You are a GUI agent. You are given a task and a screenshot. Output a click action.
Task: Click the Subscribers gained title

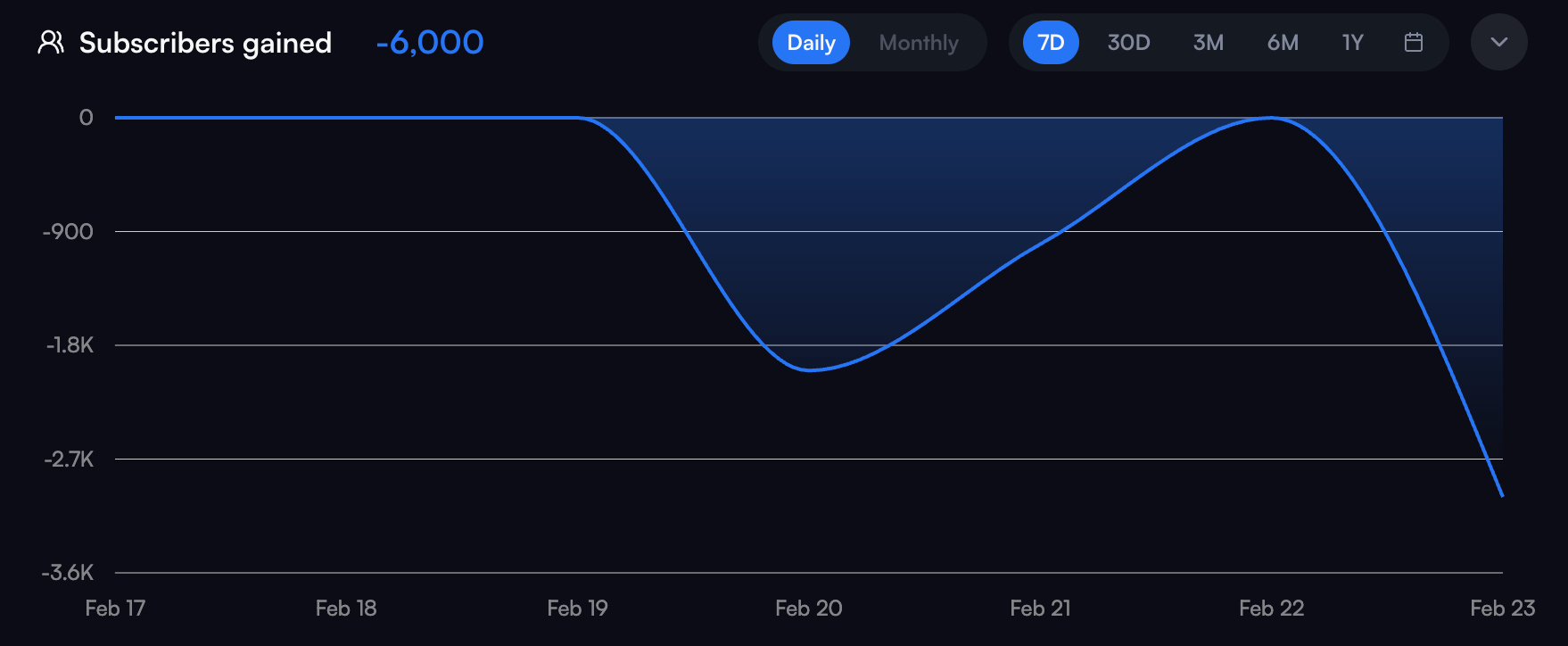[205, 43]
